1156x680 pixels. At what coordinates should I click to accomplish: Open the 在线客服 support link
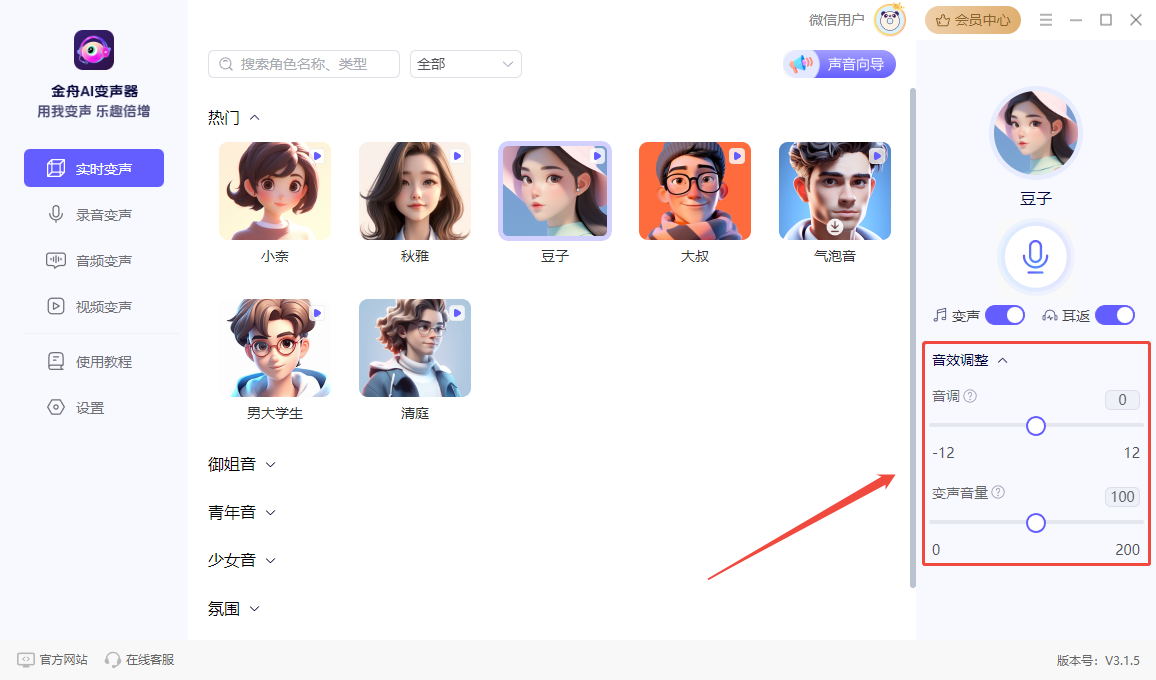[139, 659]
